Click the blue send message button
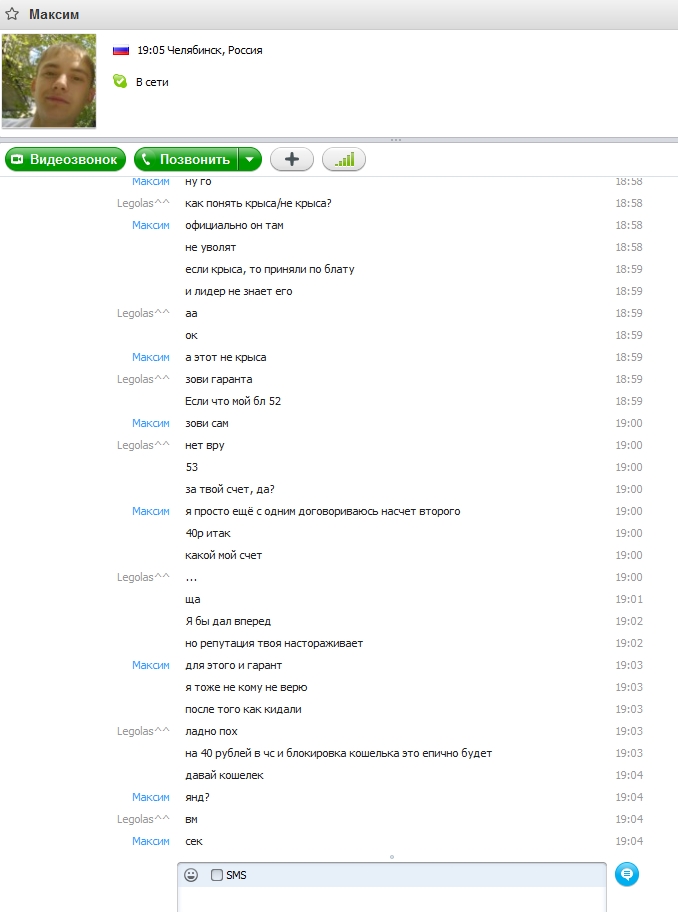Image resolution: width=678 pixels, height=912 pixels. (x=627, y=874)
